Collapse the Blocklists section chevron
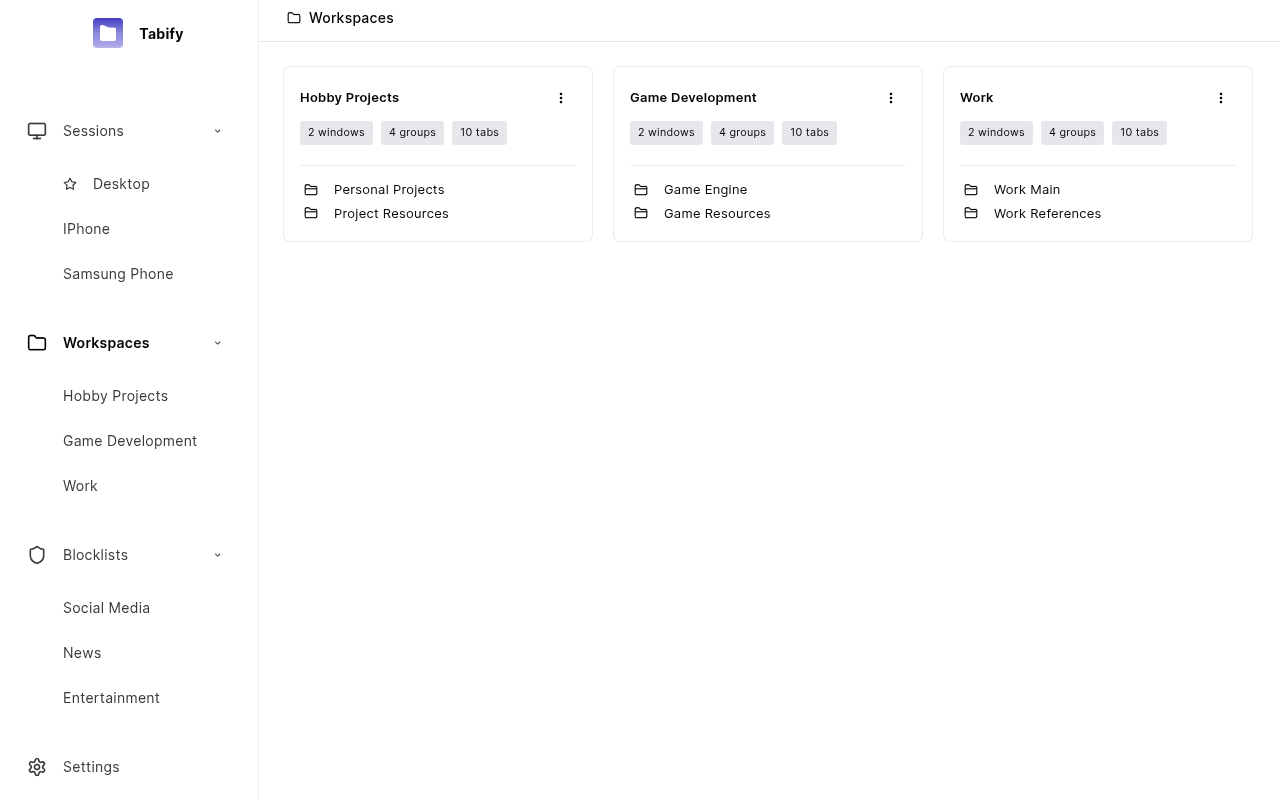 (x=217, y=555)
